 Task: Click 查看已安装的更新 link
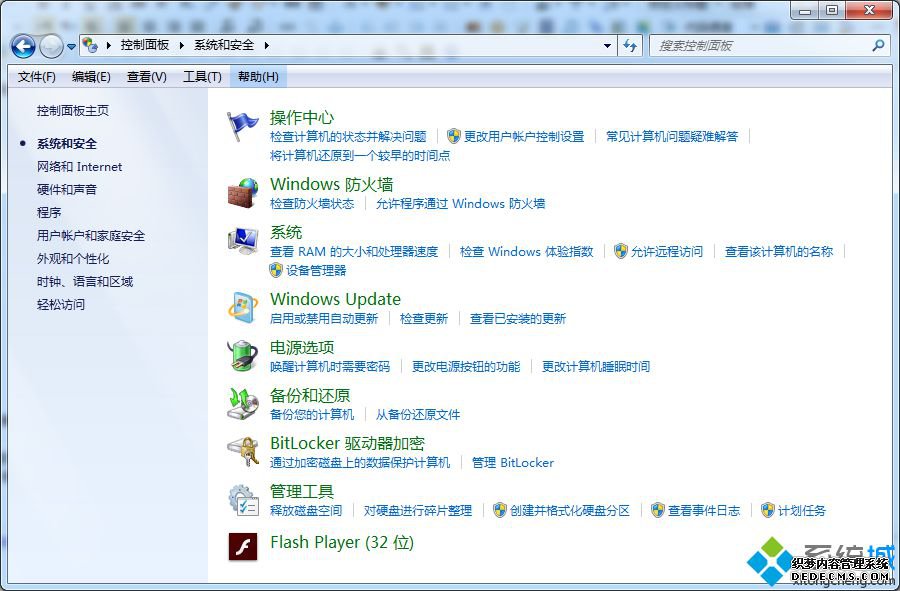pyautogui.click(x=518, y=318)
